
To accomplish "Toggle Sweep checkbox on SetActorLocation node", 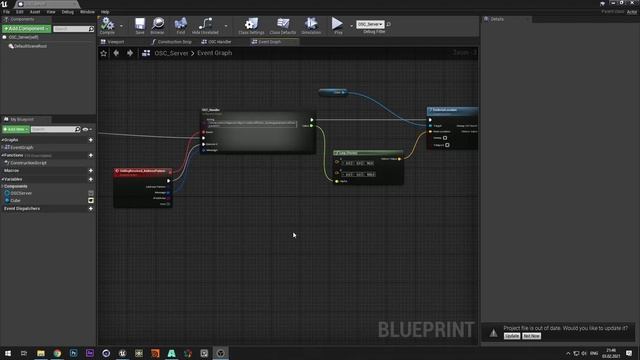I will 445,138.
